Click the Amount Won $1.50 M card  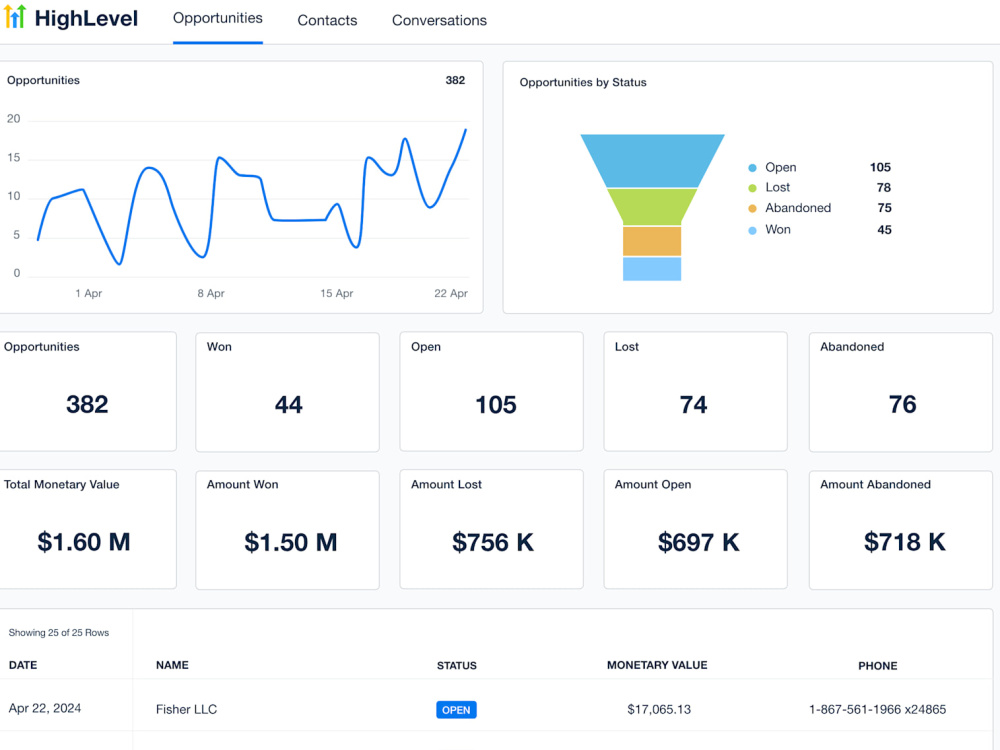coord(288,530)
